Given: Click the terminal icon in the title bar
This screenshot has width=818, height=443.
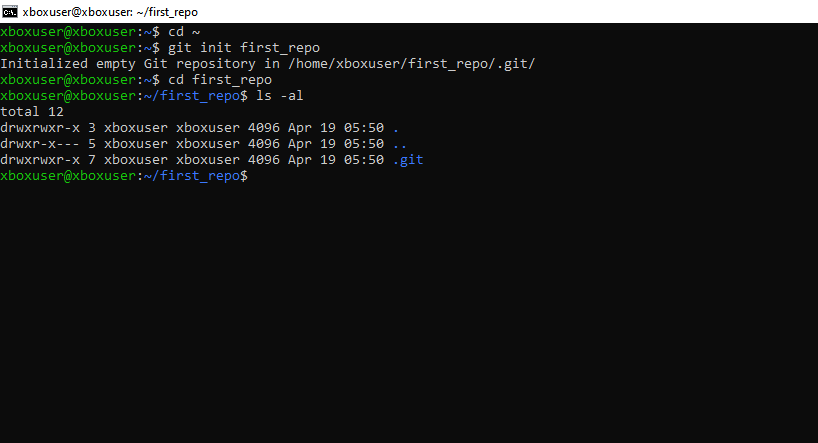Looking at the screenshot, I should tap(12, 11).
